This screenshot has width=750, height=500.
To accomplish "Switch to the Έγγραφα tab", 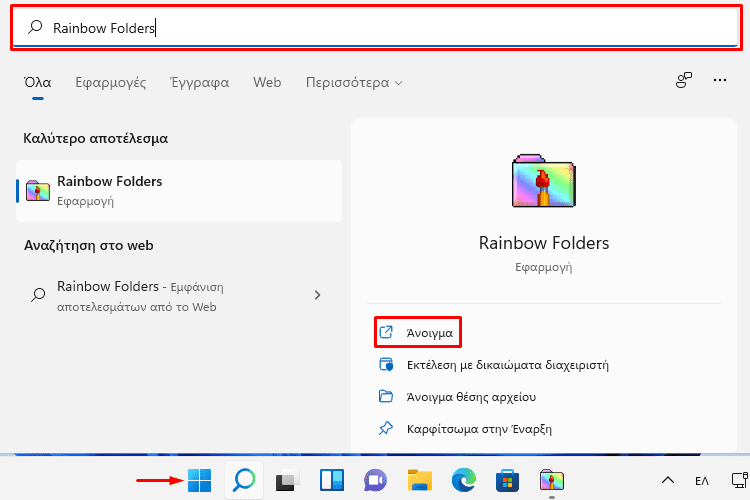I will 199,82.
